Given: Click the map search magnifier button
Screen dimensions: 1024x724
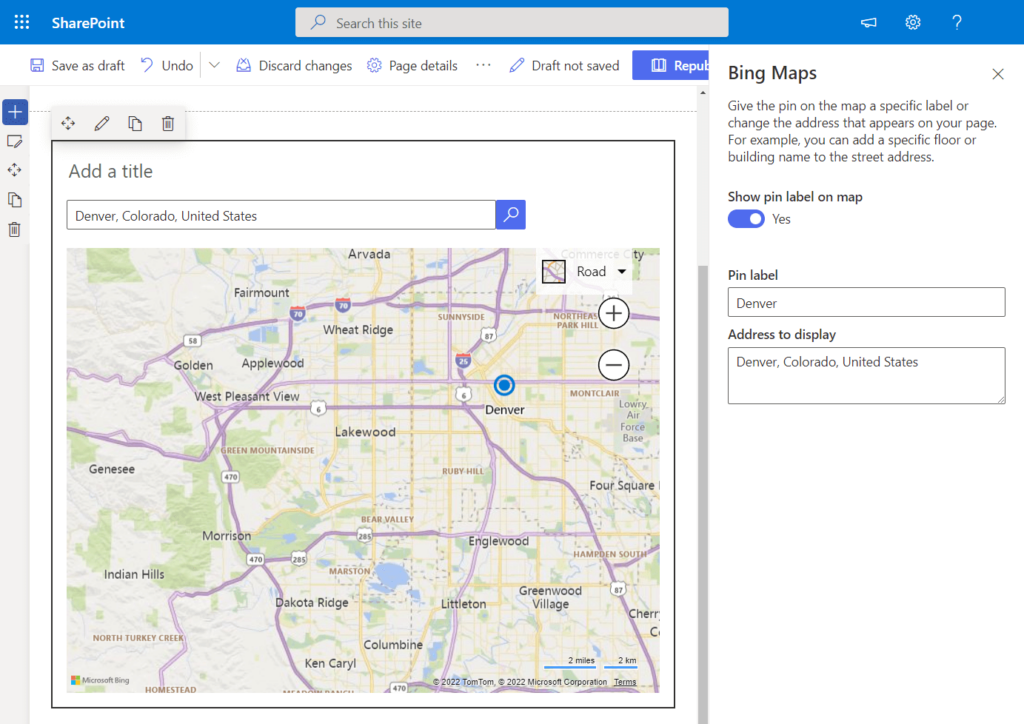Looking at the screenshot, I should pyautogui.click(x=511, y=215).
